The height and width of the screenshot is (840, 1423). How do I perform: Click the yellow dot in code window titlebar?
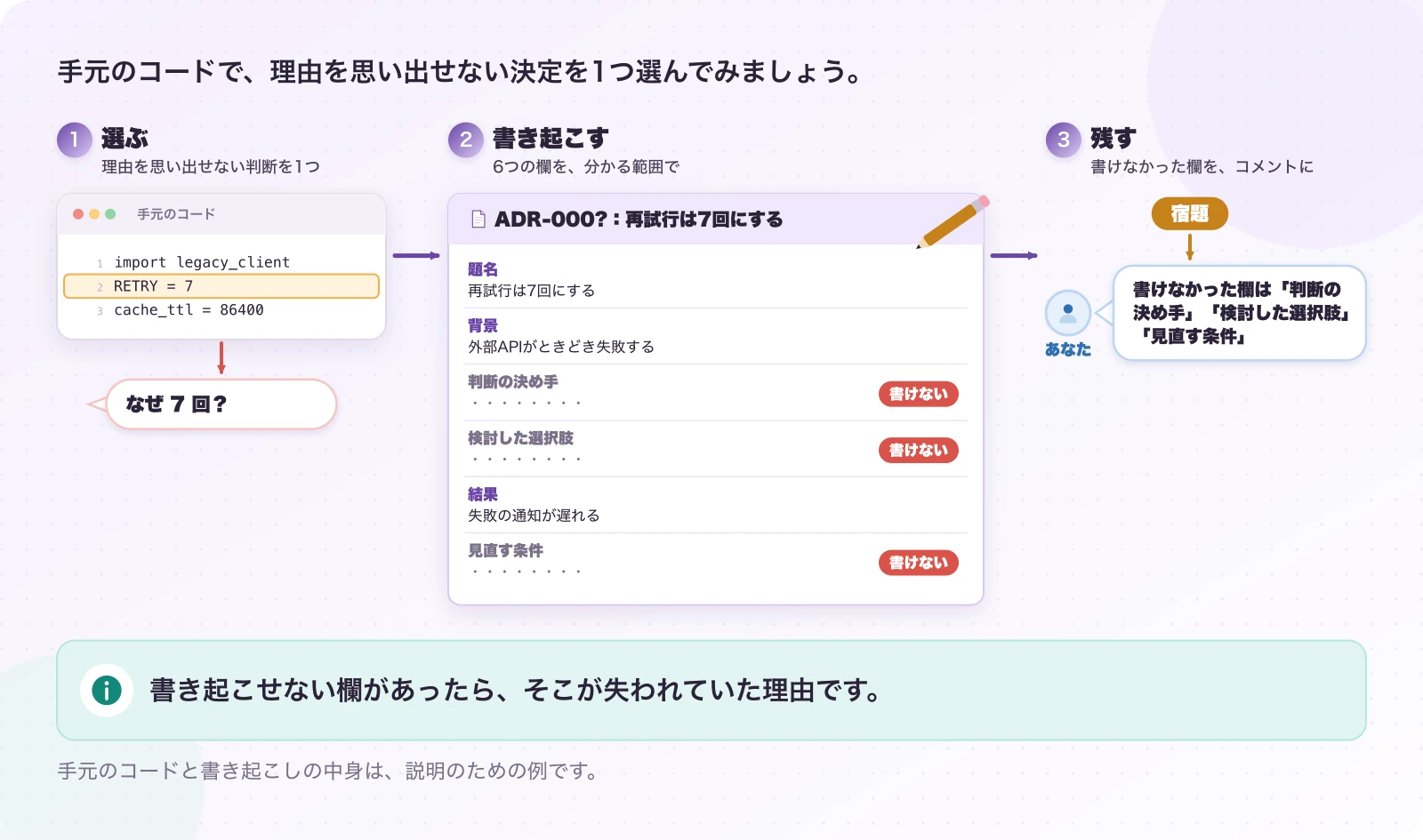coord(94,214)
